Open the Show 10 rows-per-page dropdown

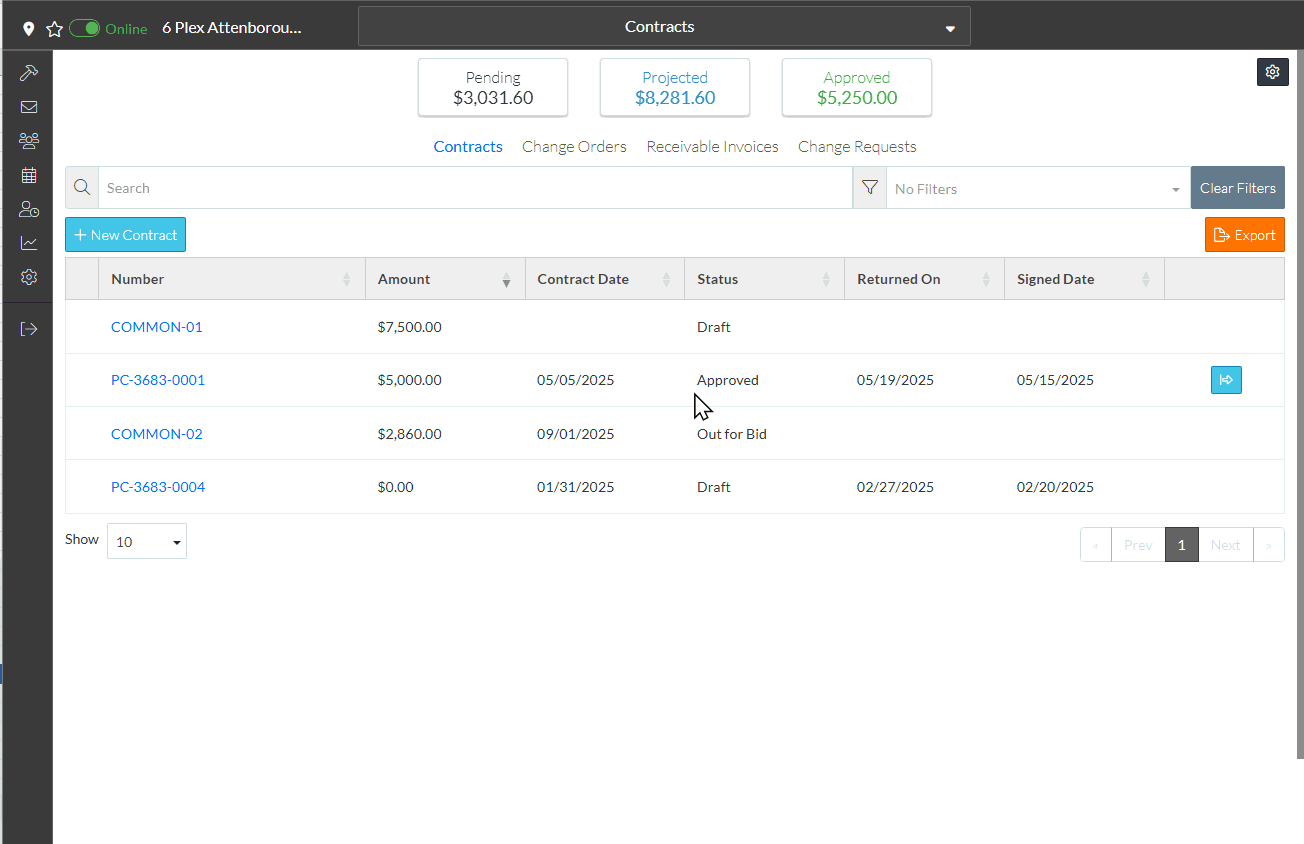tap(147, 542)
